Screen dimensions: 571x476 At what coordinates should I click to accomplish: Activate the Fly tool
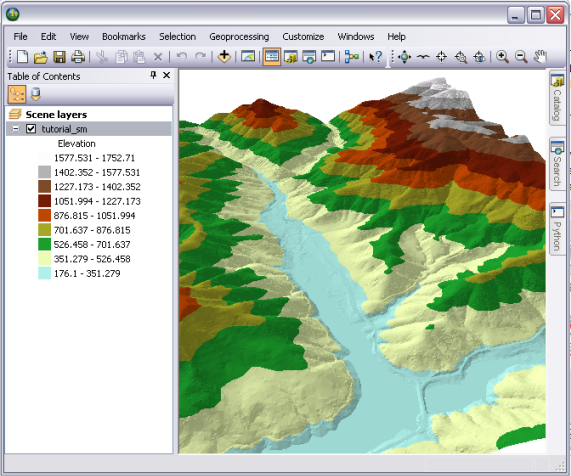(x=423, y=57)
